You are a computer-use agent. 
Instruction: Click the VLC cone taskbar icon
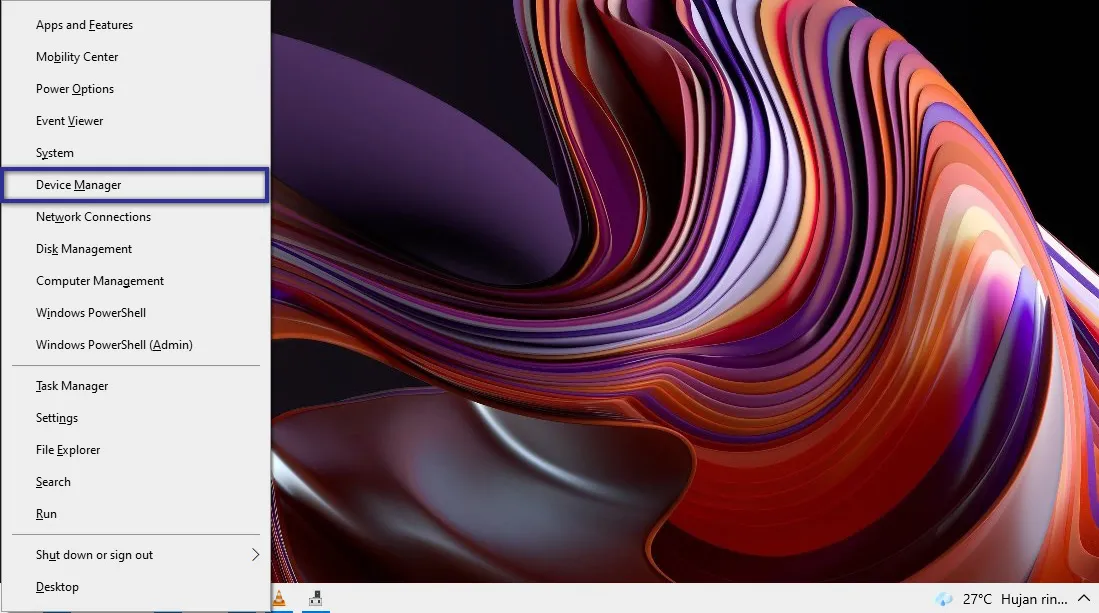pos(279,599)
